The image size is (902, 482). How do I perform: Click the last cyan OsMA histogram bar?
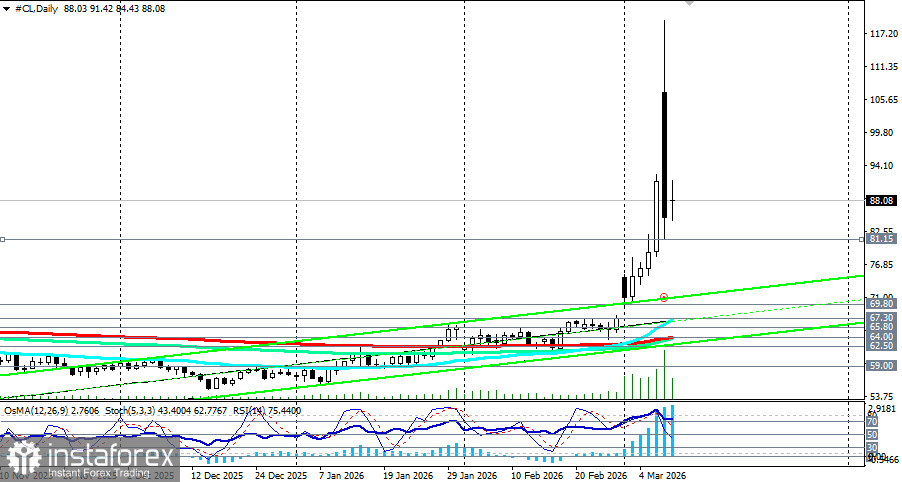(x=672, y=431)
